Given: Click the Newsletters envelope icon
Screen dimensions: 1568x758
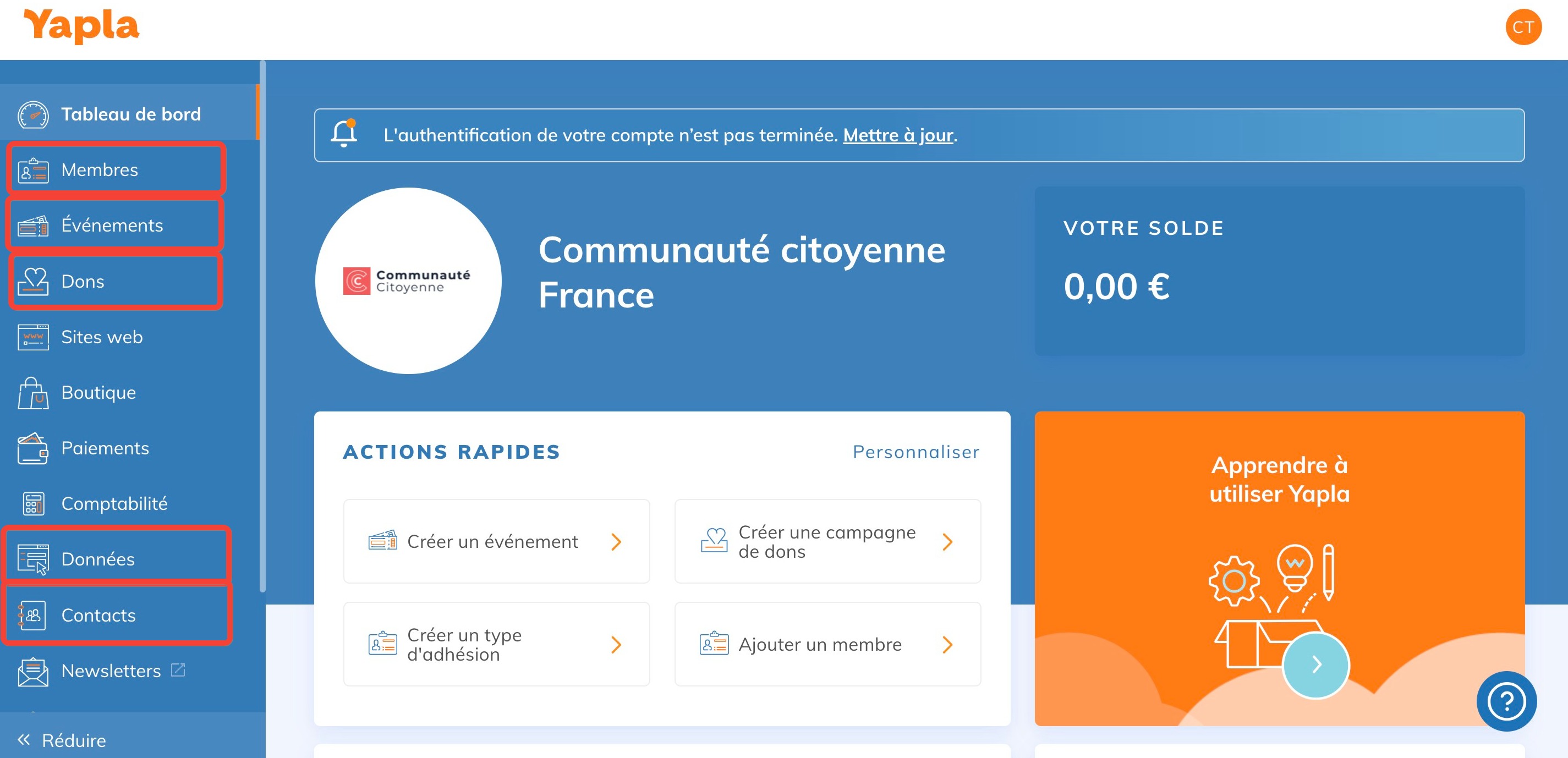Looking at the screenshot, I should 33,671.
